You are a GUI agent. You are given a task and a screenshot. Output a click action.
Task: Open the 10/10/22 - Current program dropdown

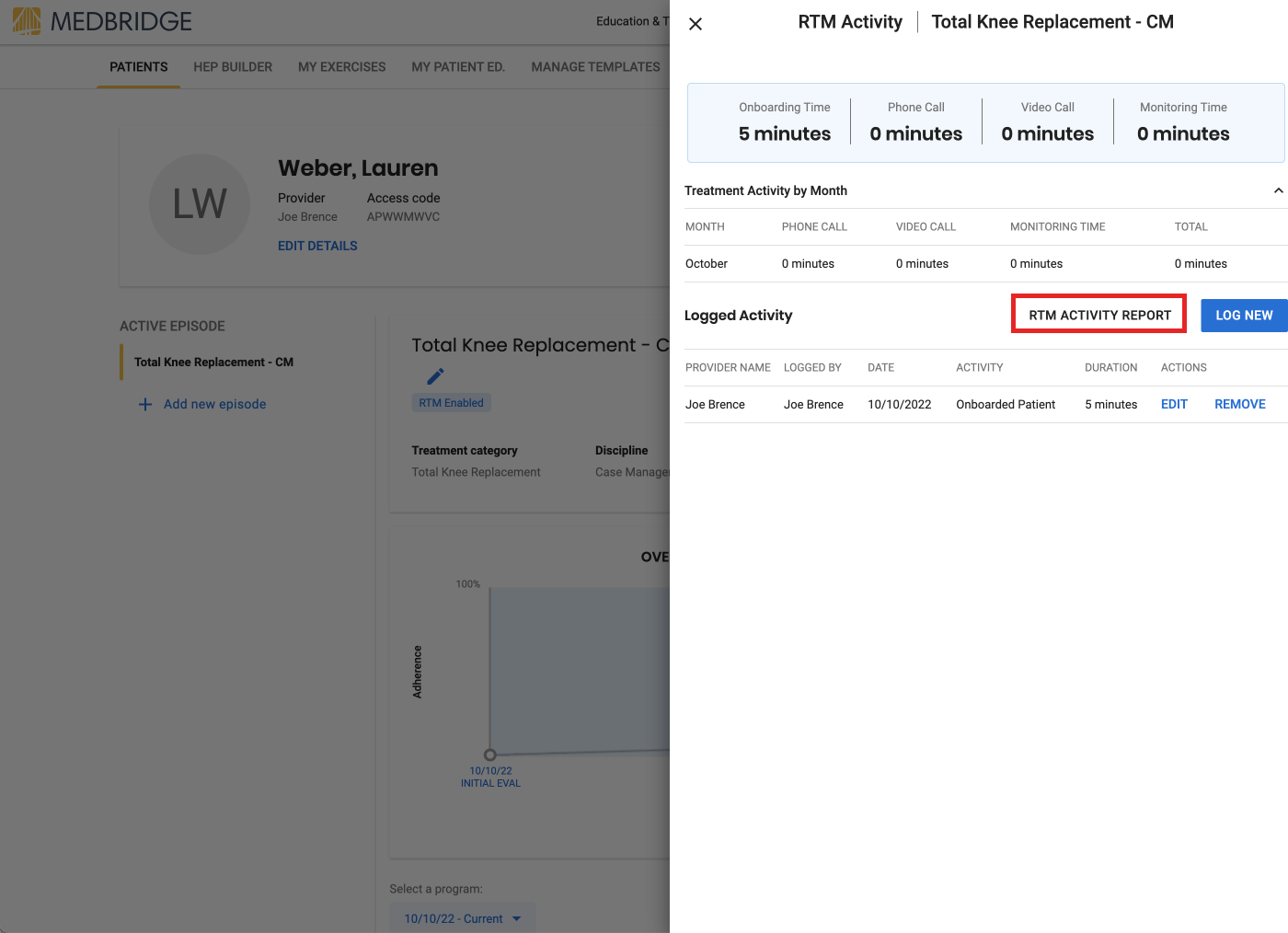pos(463,918)
